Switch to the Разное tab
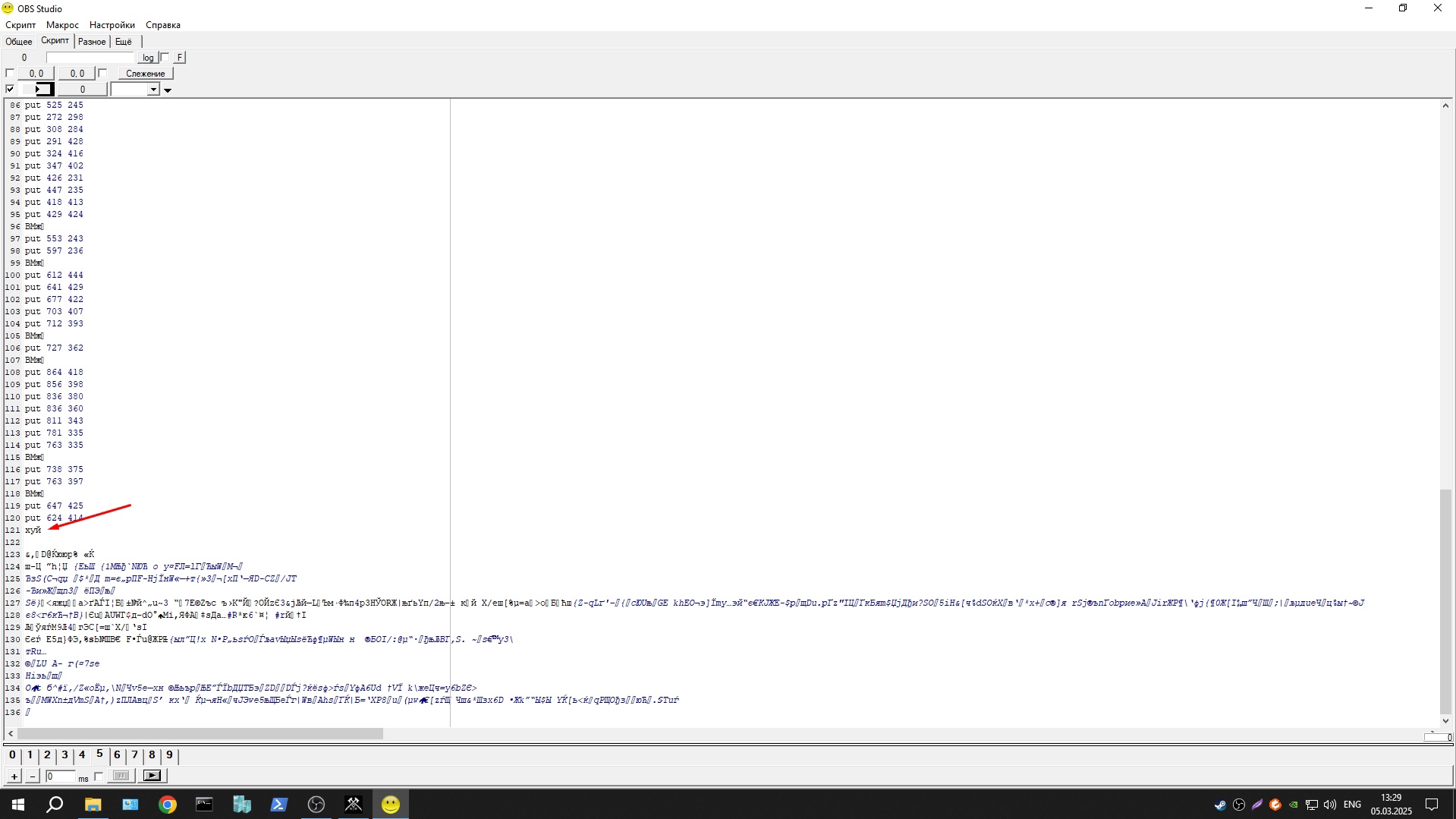 pos(92,42)
